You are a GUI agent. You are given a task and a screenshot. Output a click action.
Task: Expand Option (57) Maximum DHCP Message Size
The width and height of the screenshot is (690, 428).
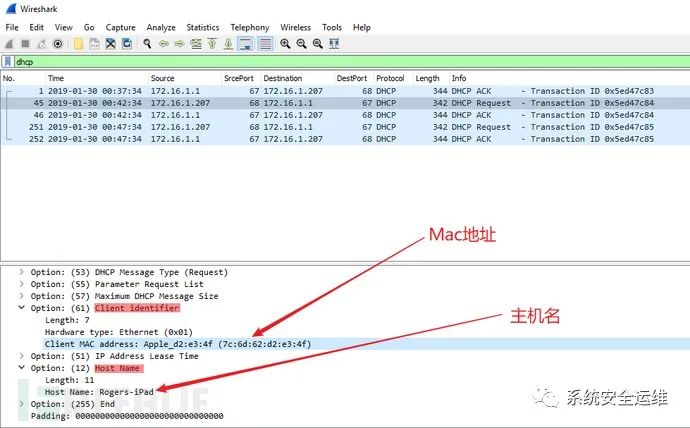(21, 296)
